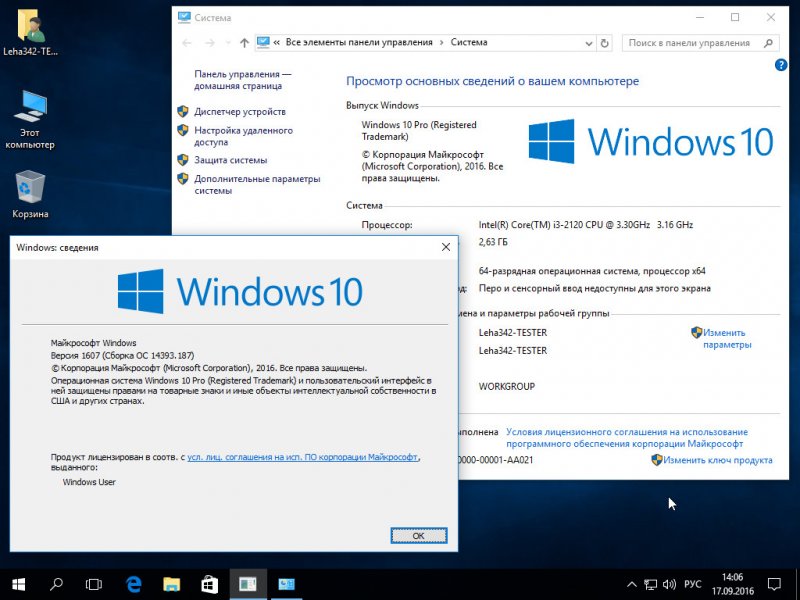Expand the chevron after 'Все элементы панели управления'
Image resolution: width=800 pixels, height=600 pixels.
click(x=441, y=43)
